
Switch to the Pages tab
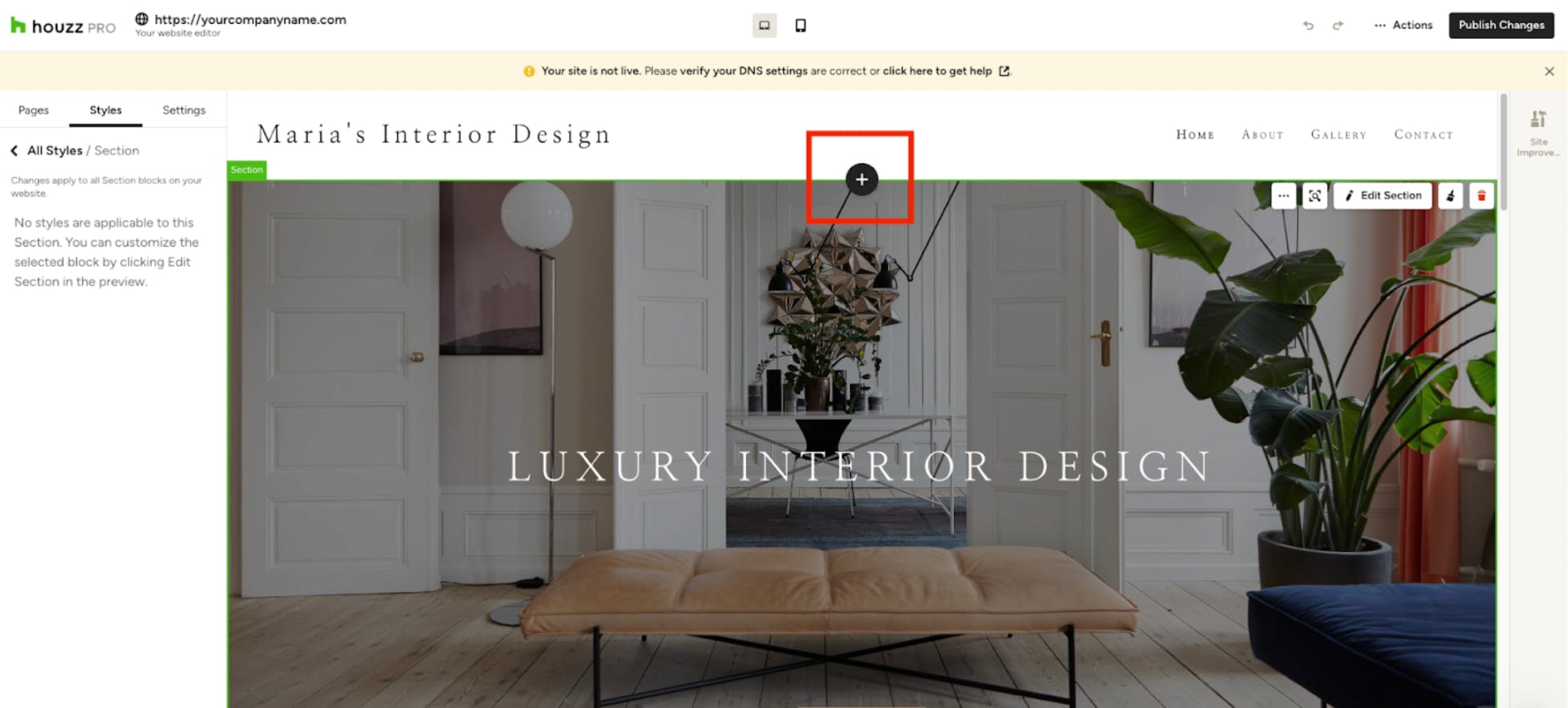tap(33, 110)
